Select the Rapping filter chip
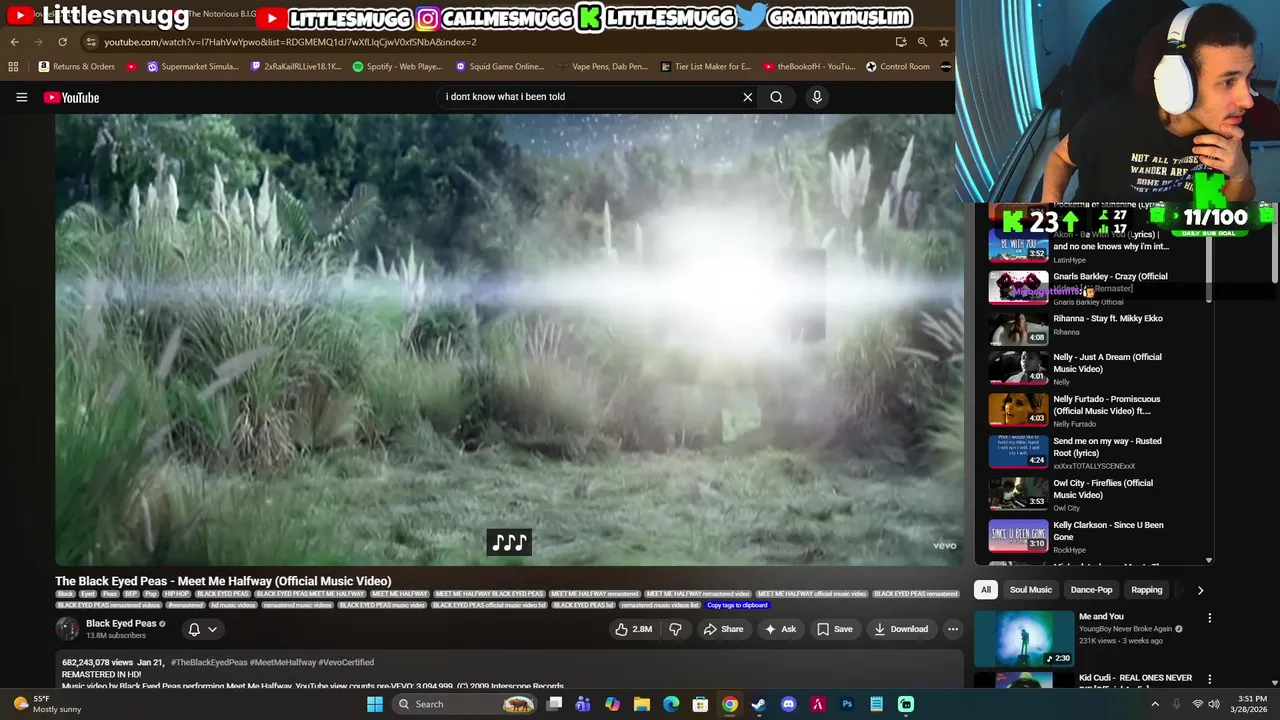1280x720 pixels. 1146,590
